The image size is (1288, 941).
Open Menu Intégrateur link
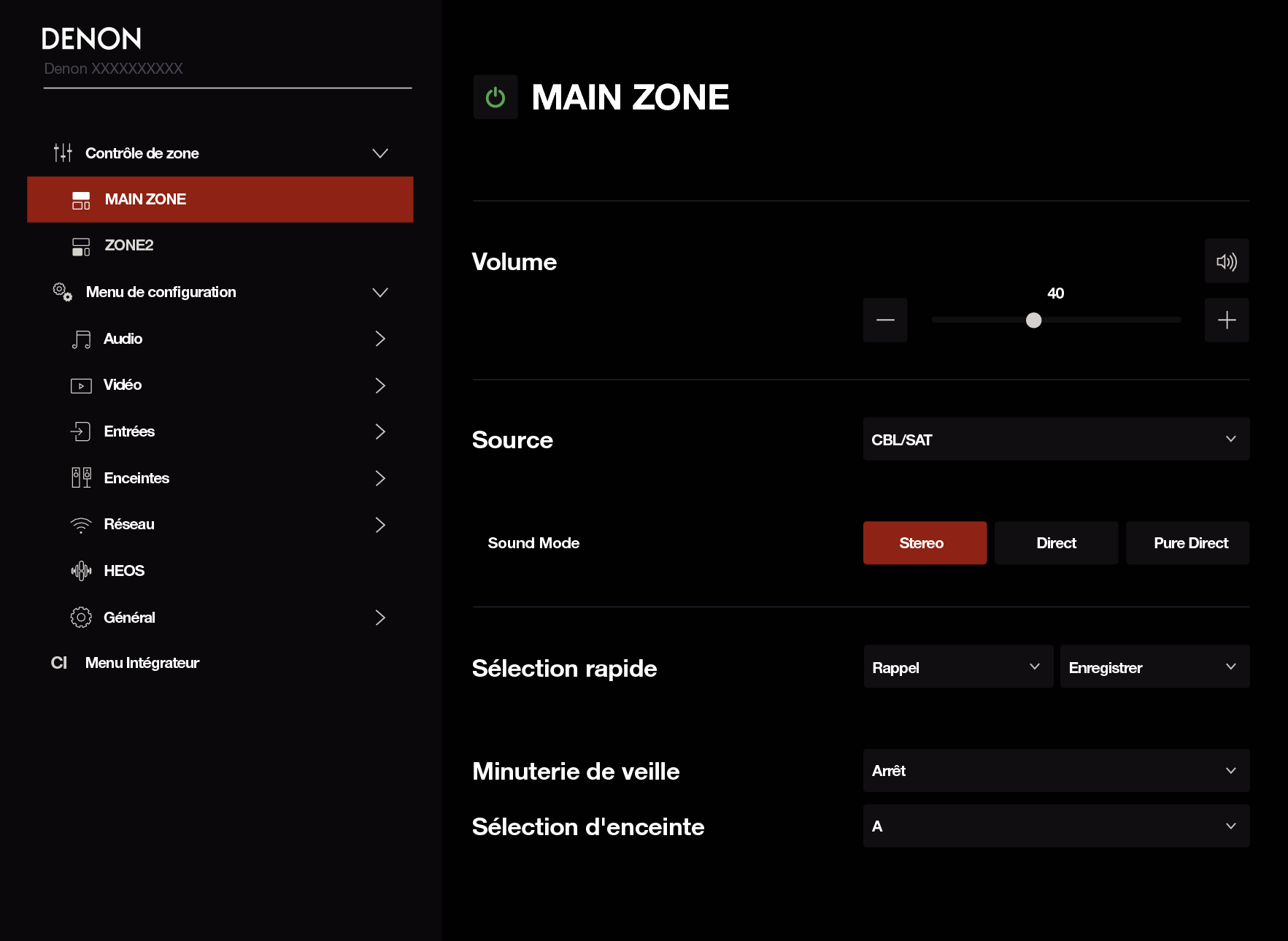point(142,663)
